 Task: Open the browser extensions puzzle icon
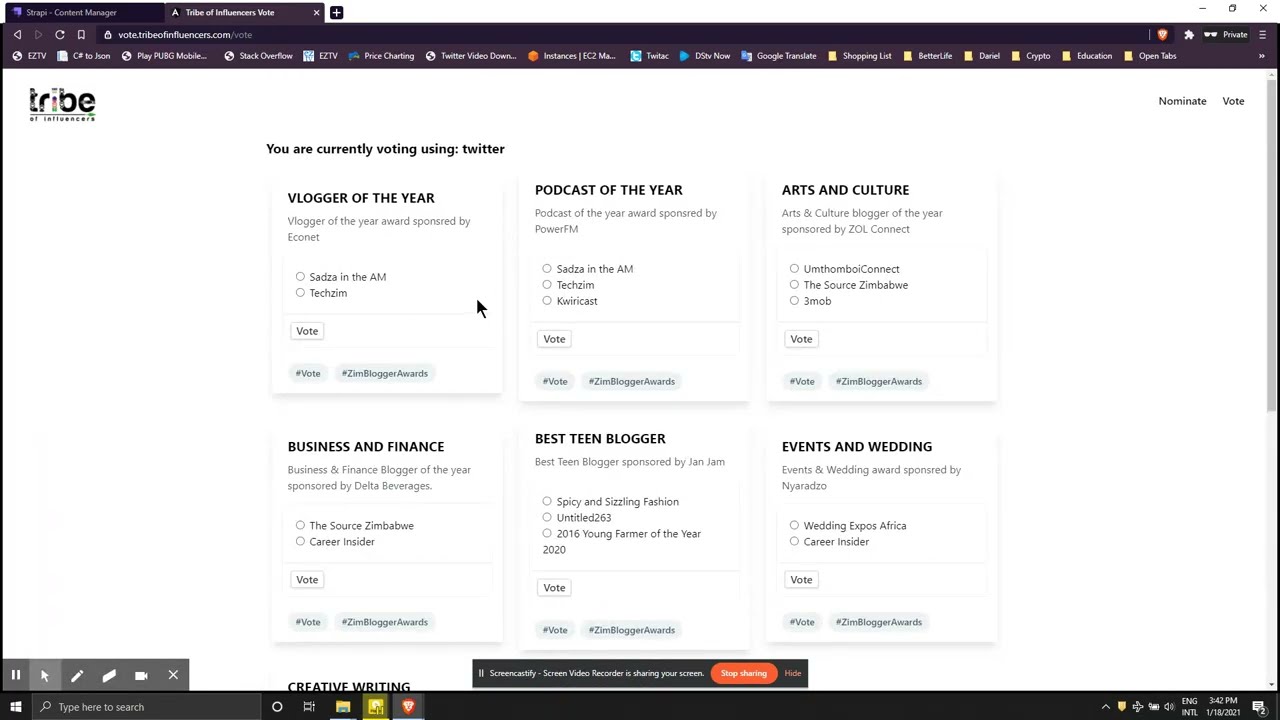[1188, 34]
